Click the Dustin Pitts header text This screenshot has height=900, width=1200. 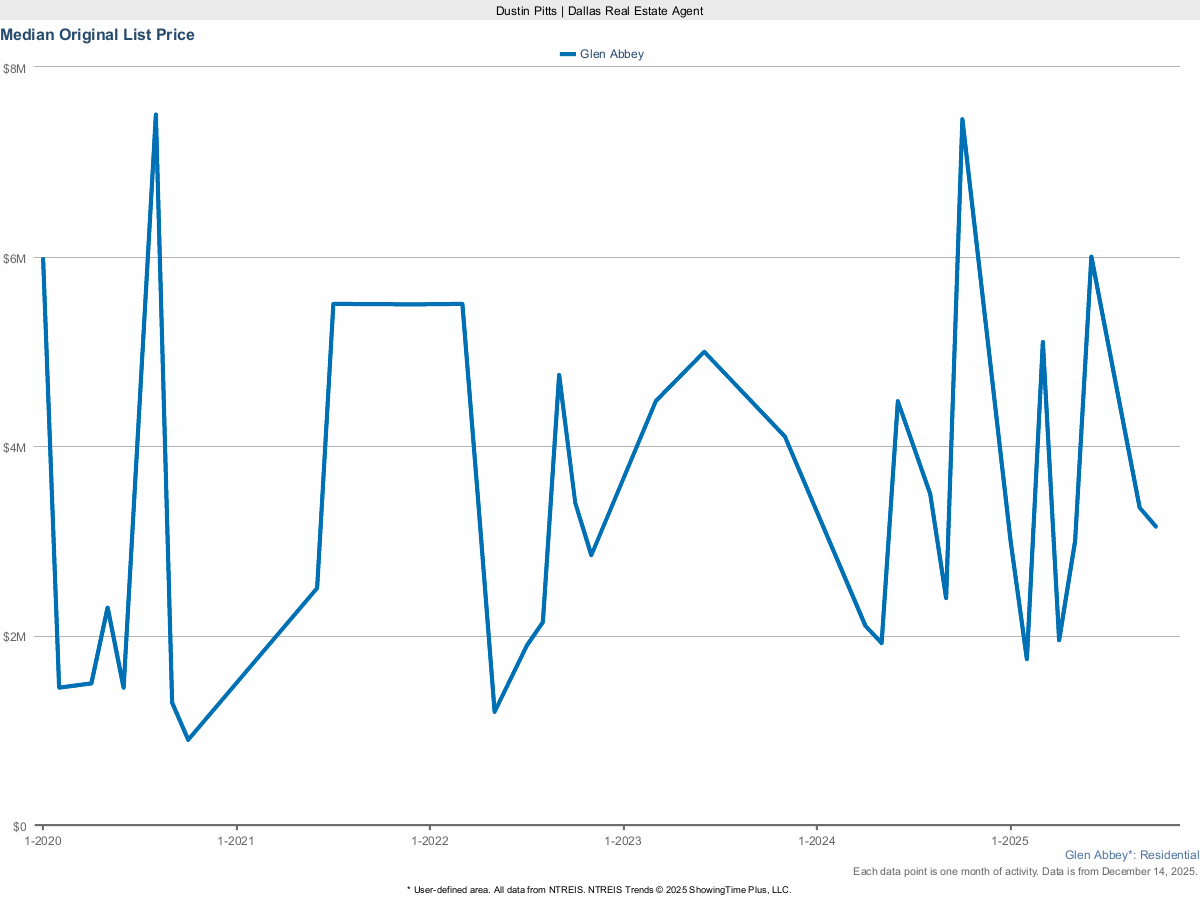[599, 10]
